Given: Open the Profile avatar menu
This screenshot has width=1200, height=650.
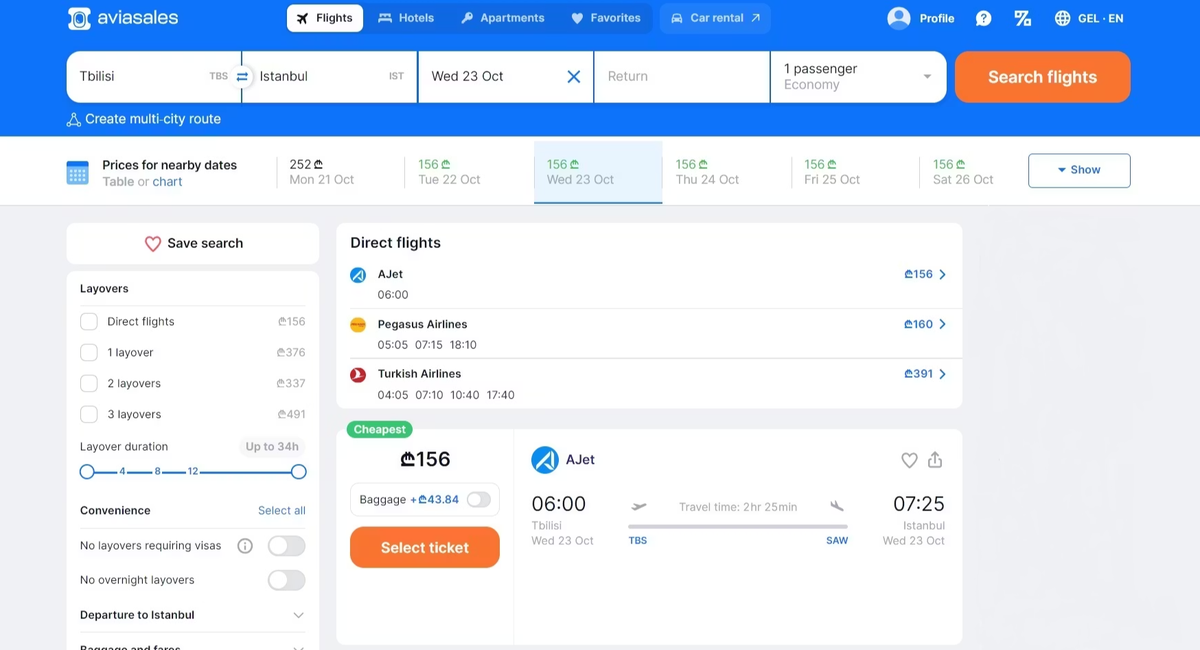Looking at the screenshot, I should tap(920, 18).
